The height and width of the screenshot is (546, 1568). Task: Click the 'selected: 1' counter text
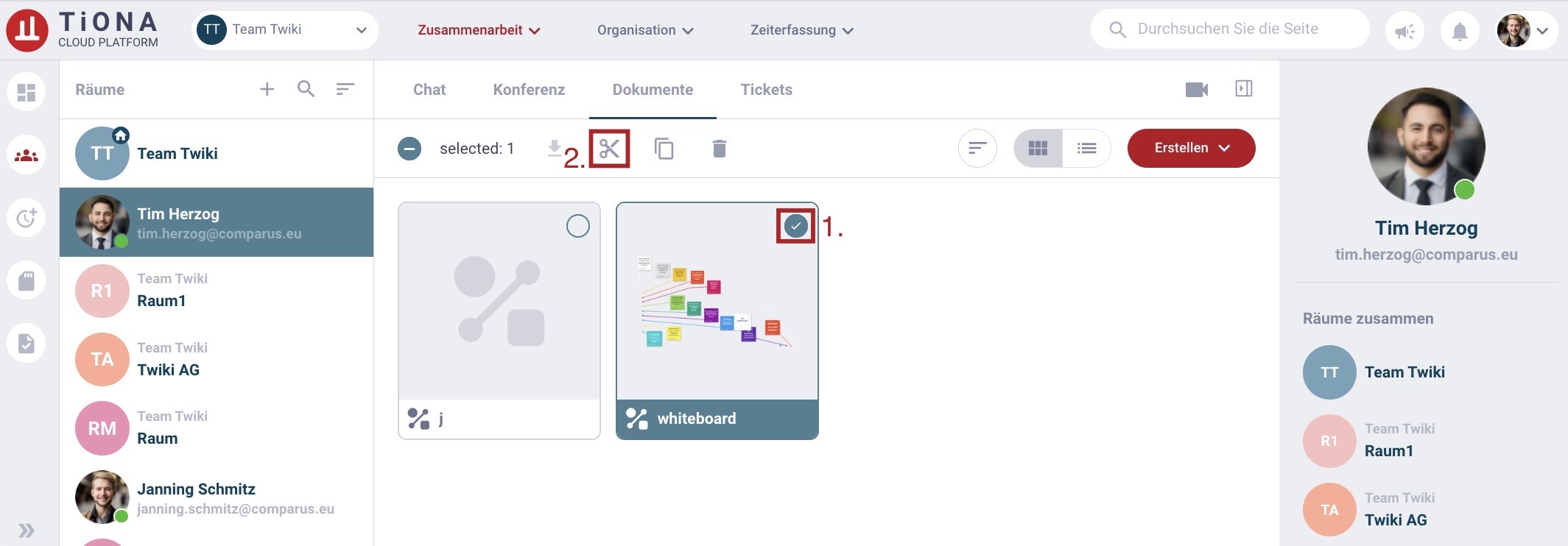pyautogui.click(x=477, y=149)
